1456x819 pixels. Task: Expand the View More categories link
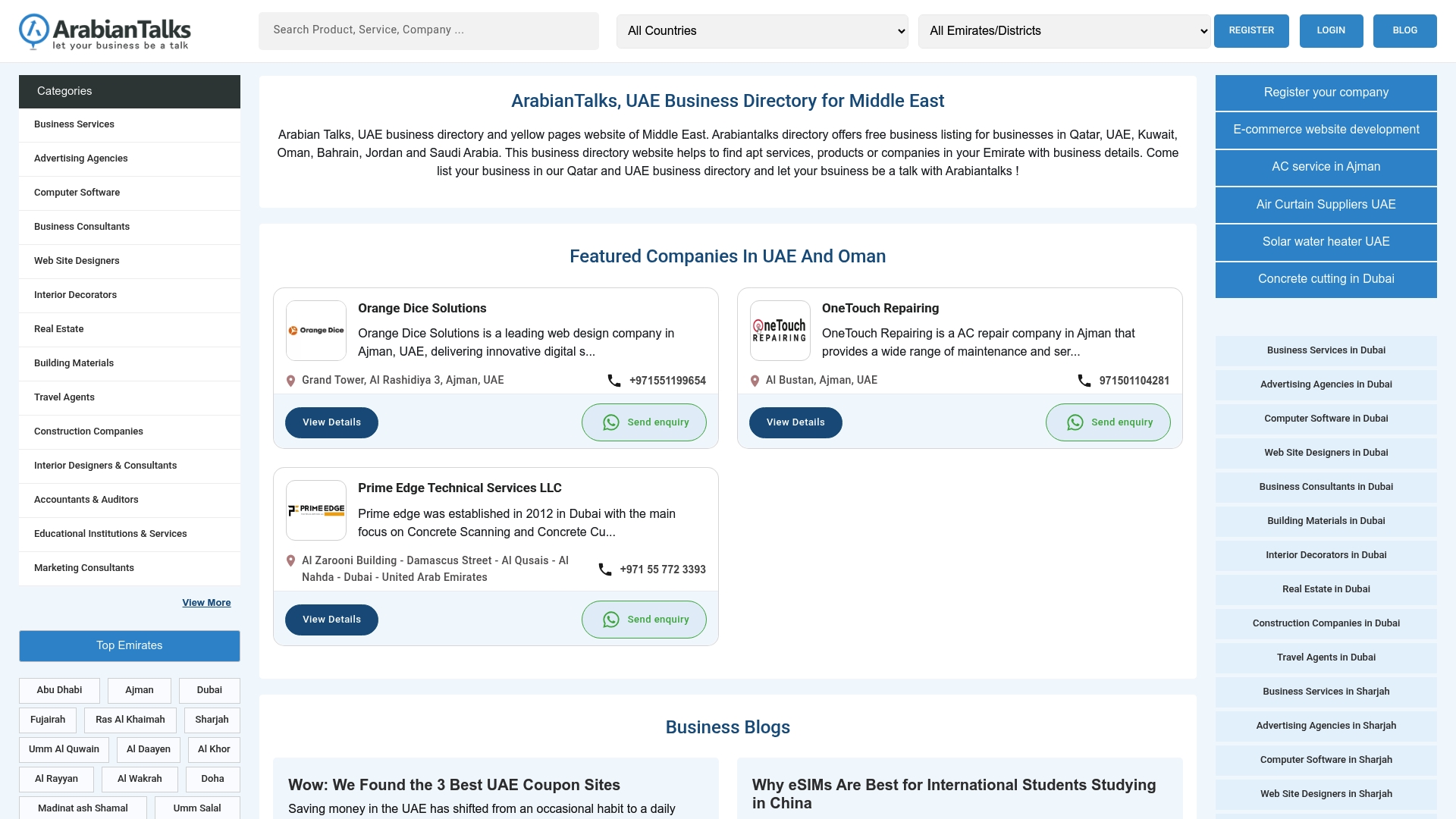(206, 602)
